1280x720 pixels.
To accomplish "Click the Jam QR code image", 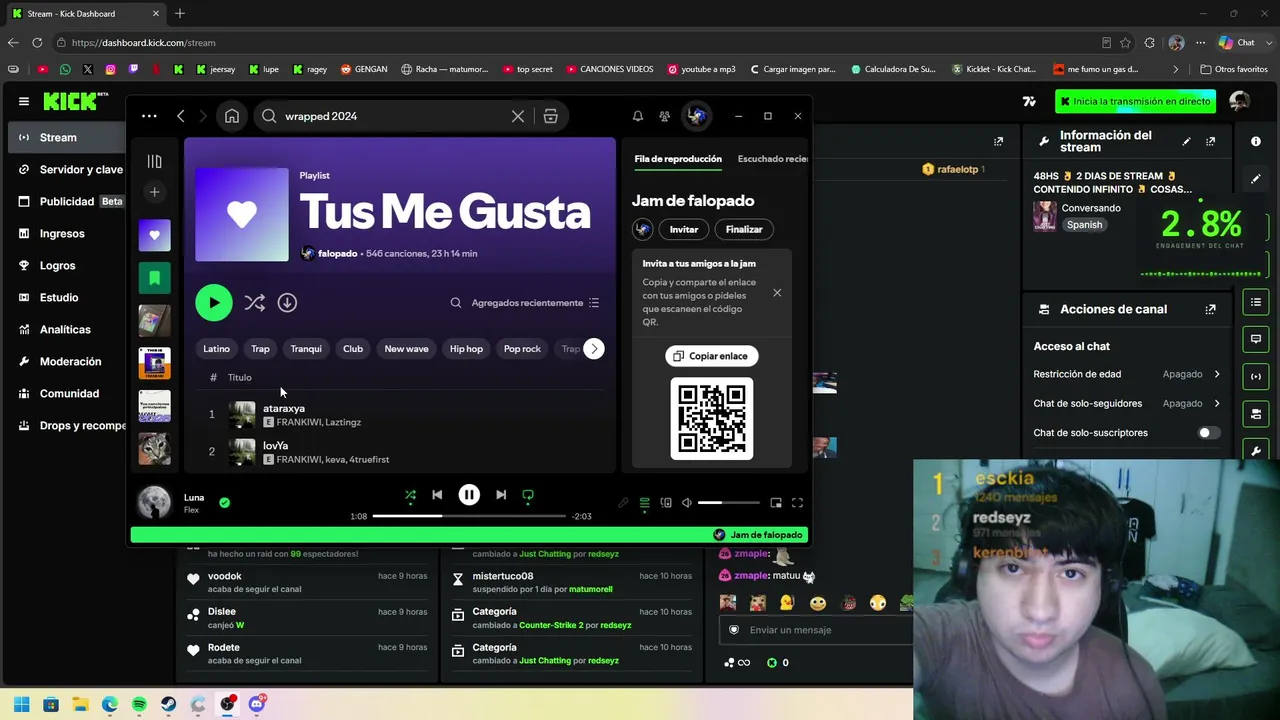I will click(712, 419).
